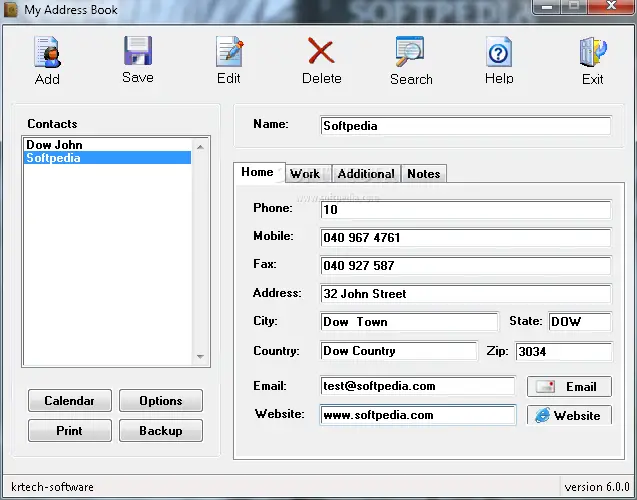Minimize the My Address Book window

tap(547, 6)
